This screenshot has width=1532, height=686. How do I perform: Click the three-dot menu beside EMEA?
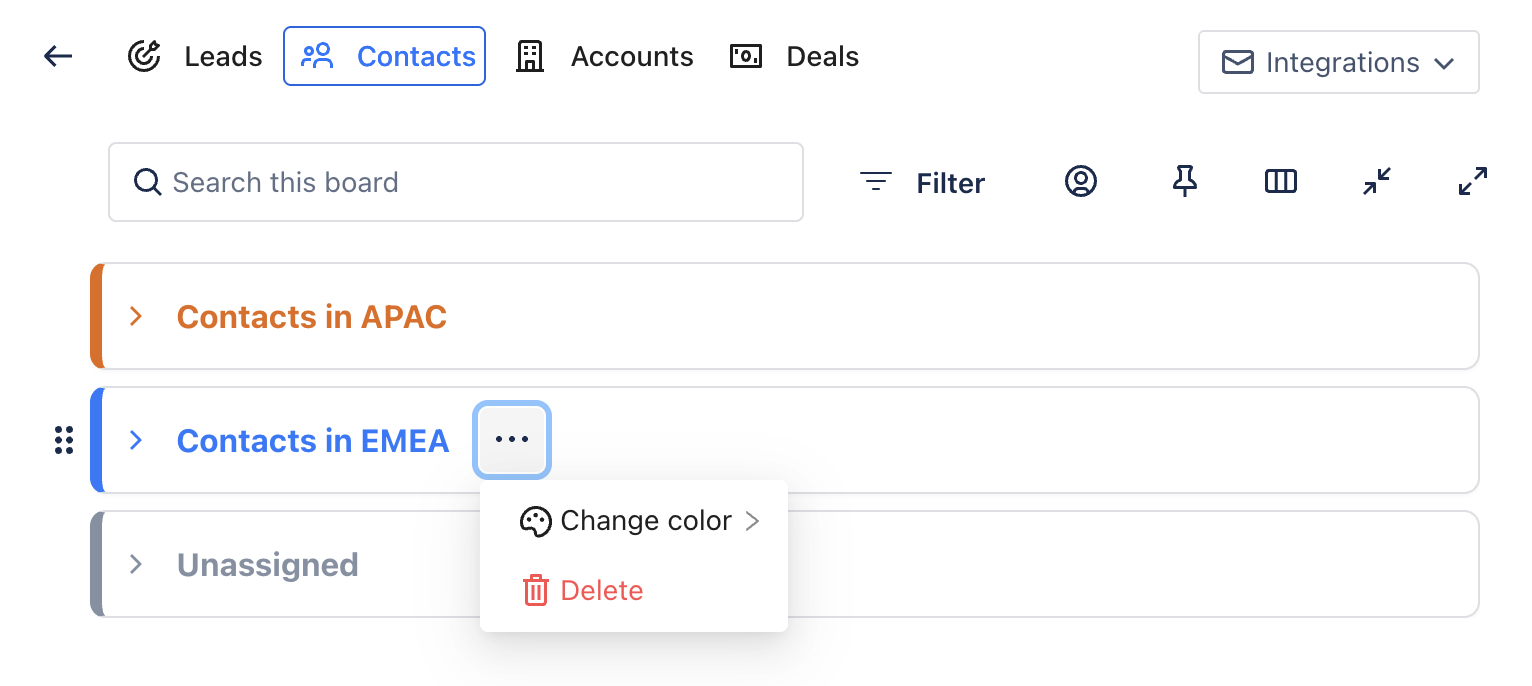(512, 440)
